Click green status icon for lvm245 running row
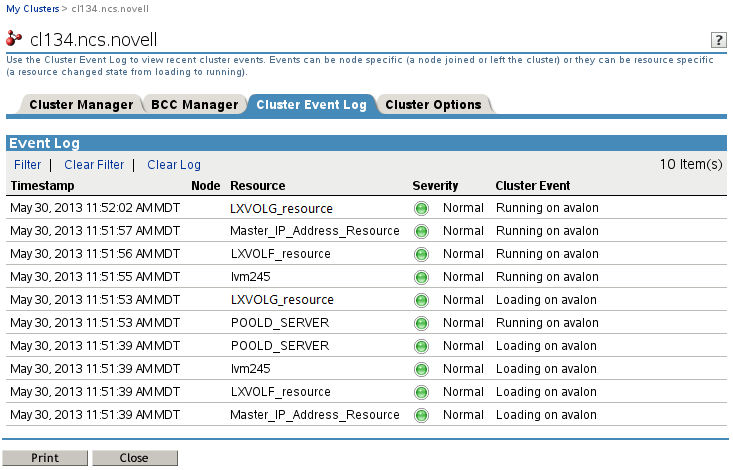This screenshot has width=733, height=470. 421,277
